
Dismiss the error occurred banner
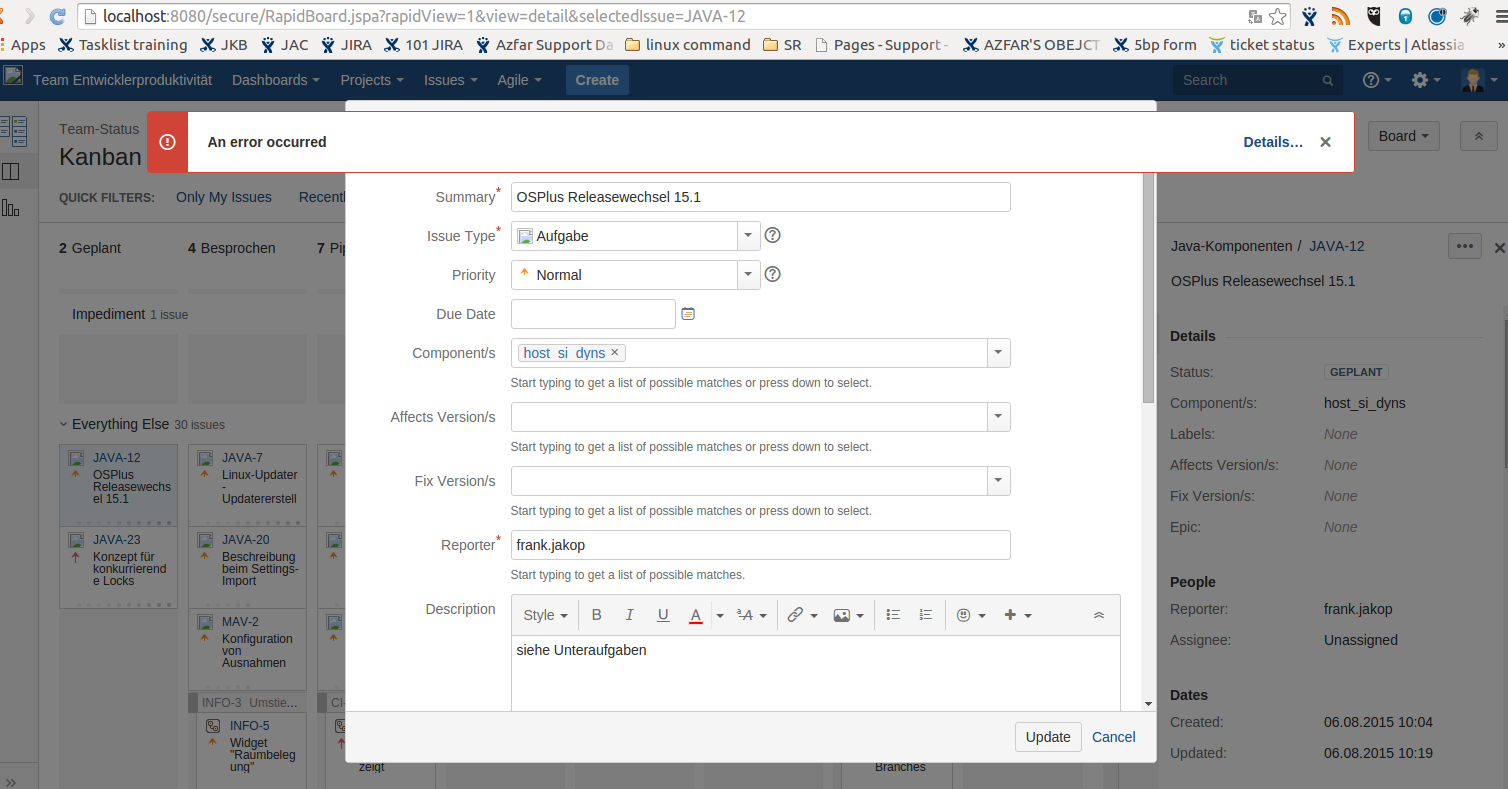[1325, 142]
